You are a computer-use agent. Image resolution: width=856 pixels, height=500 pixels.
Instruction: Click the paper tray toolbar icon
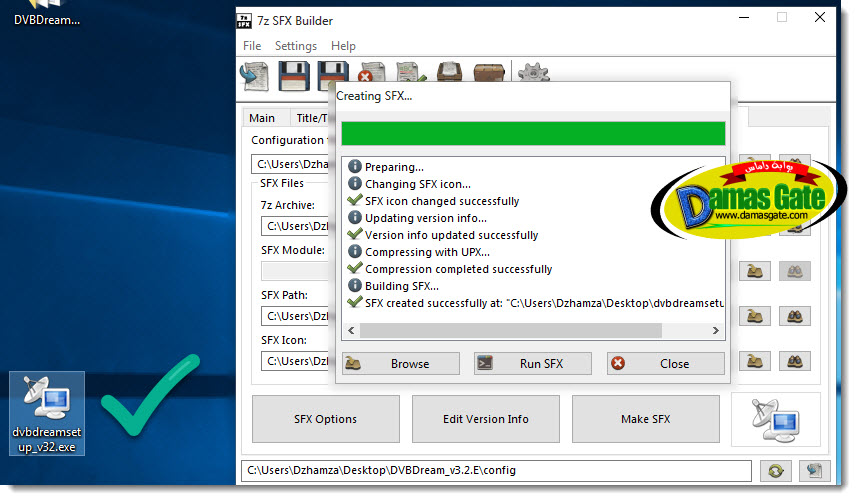point(449,72)
